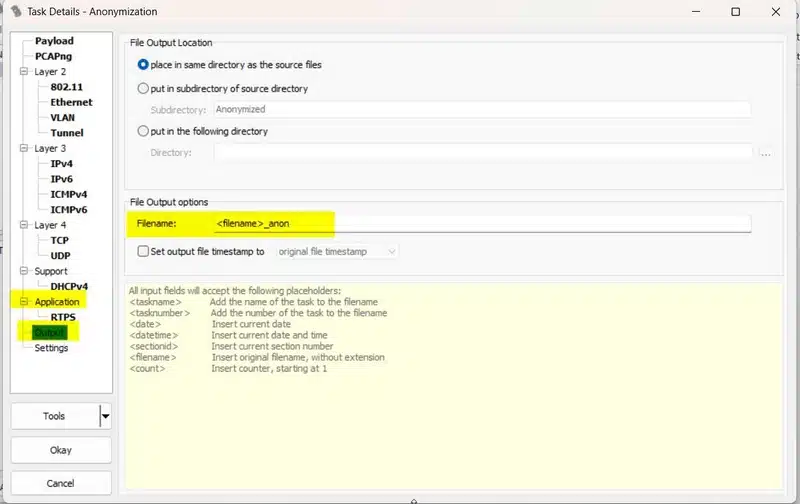The image size is (800, 504).
Task: Select the 802.11 entry
Action: 66,87
